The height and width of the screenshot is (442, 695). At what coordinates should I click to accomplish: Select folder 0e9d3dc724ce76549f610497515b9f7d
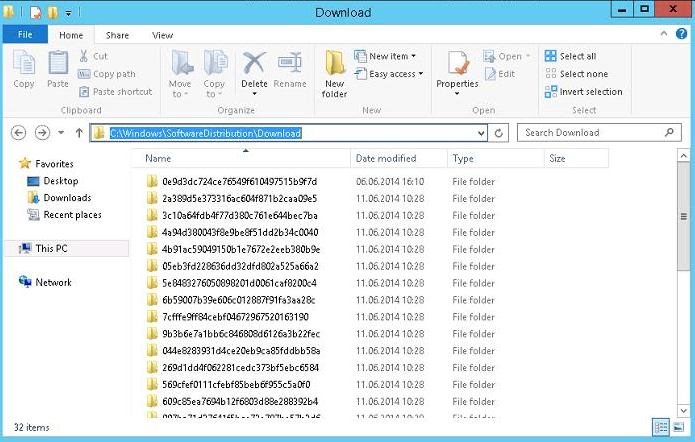[x=232, y=181]
